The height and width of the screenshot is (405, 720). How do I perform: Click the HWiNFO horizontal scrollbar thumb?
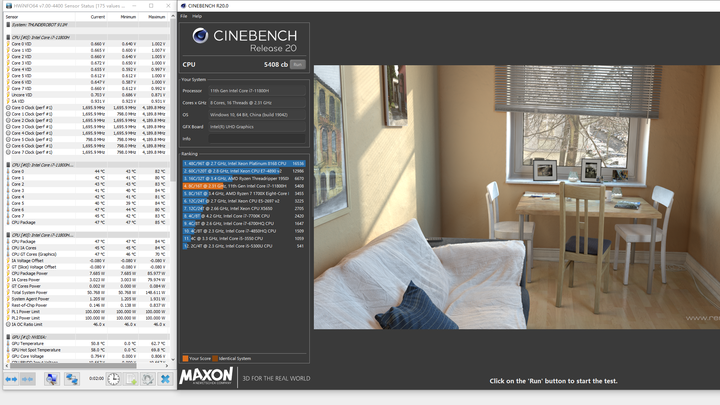(73, 366)
